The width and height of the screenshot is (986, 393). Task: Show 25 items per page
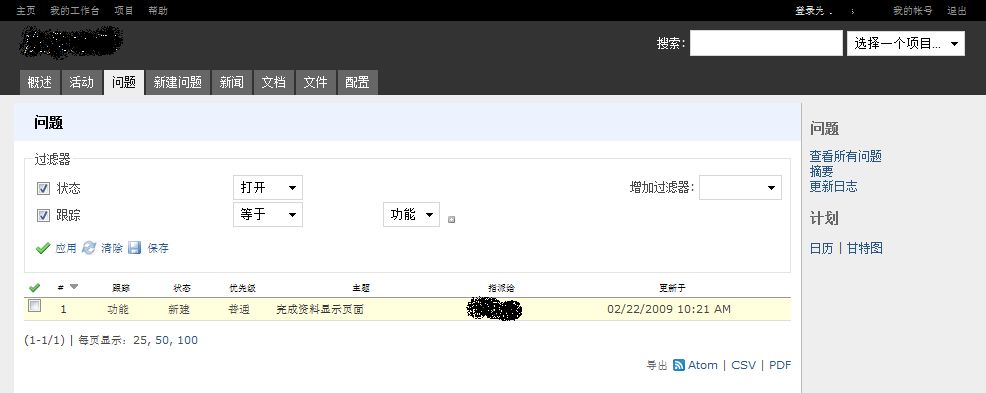140,340
